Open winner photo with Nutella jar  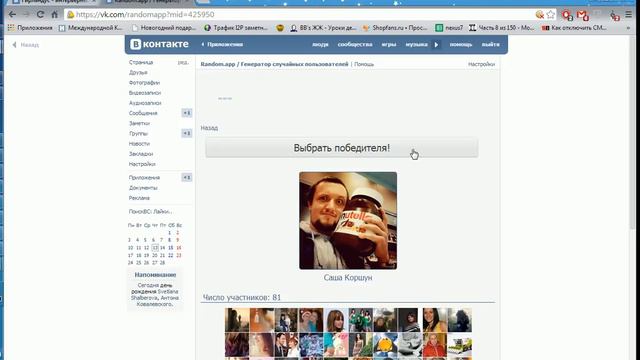348,220
